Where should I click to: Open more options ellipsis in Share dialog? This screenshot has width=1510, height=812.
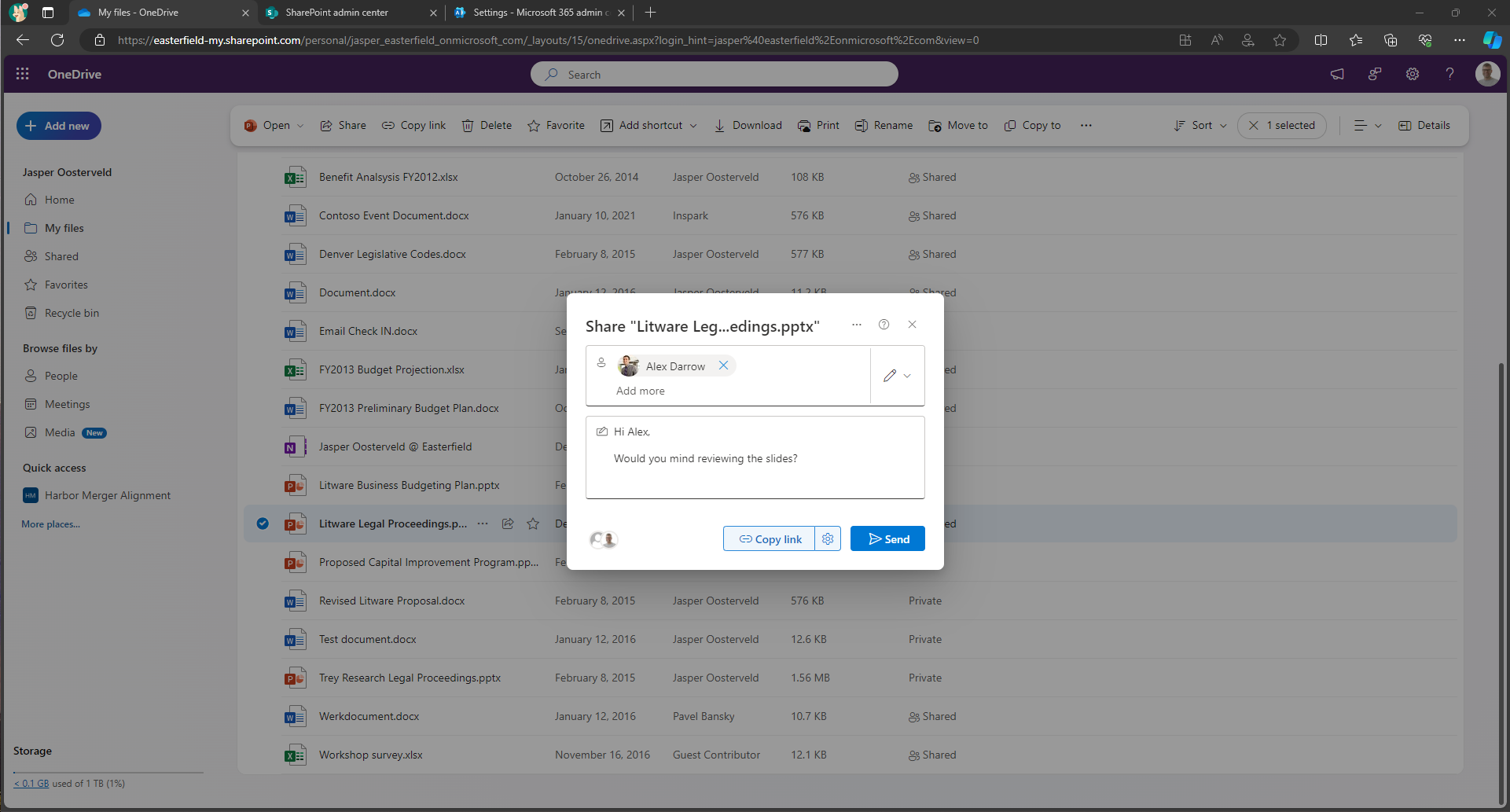coord(857,325)
